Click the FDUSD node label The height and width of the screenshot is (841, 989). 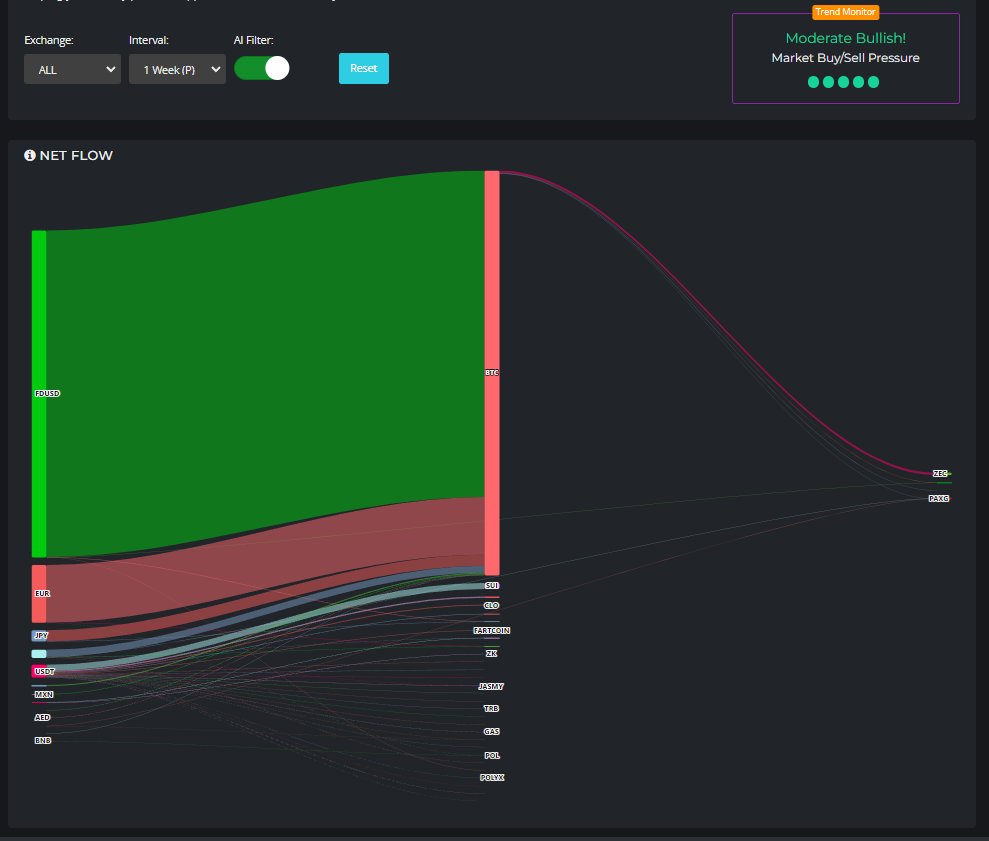pyautogui.click(x=47, y=393)
